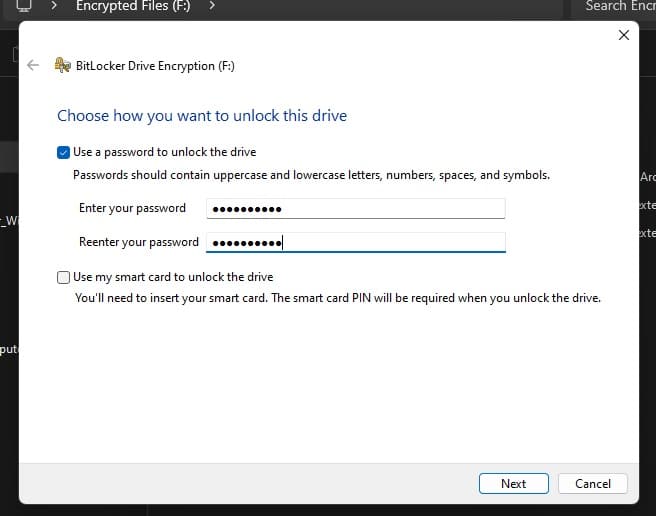Enable 'Use my smart card to unlock the drive'

click(63, 277)
